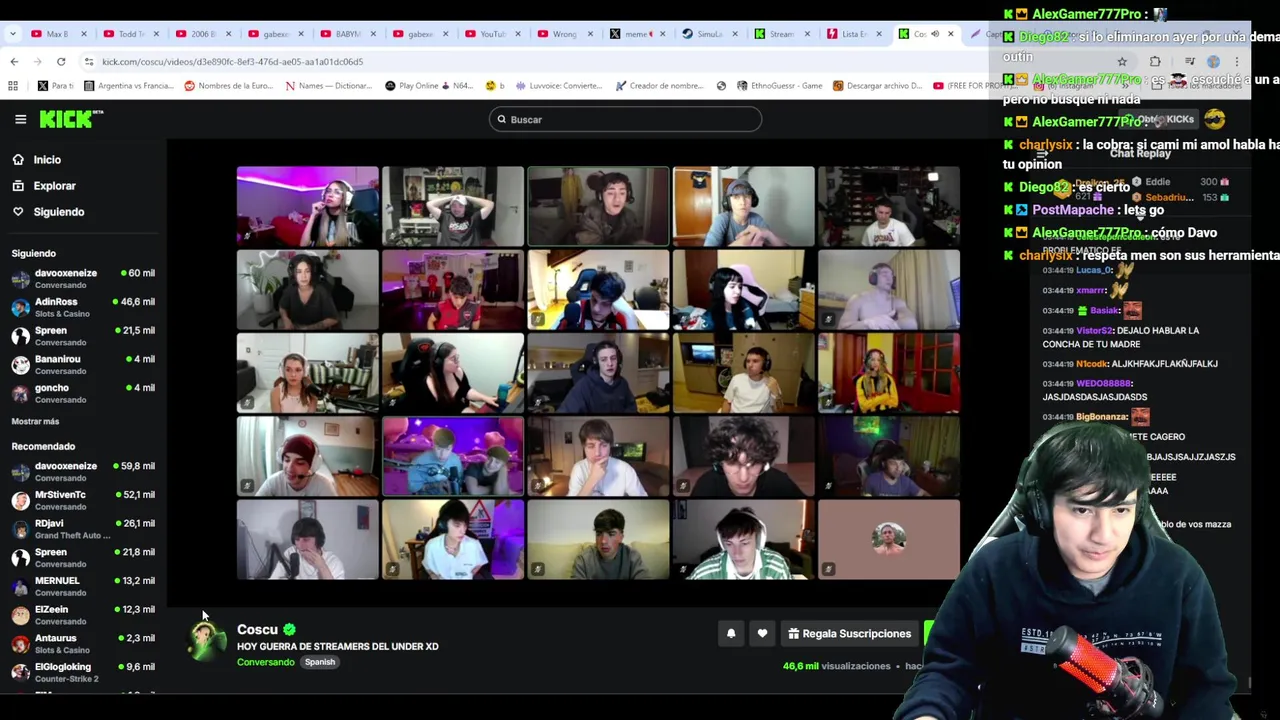Screen dimensions: 1280x720
Task: Open RDjavi recommended channel
Action: click(x=83, y=529)
